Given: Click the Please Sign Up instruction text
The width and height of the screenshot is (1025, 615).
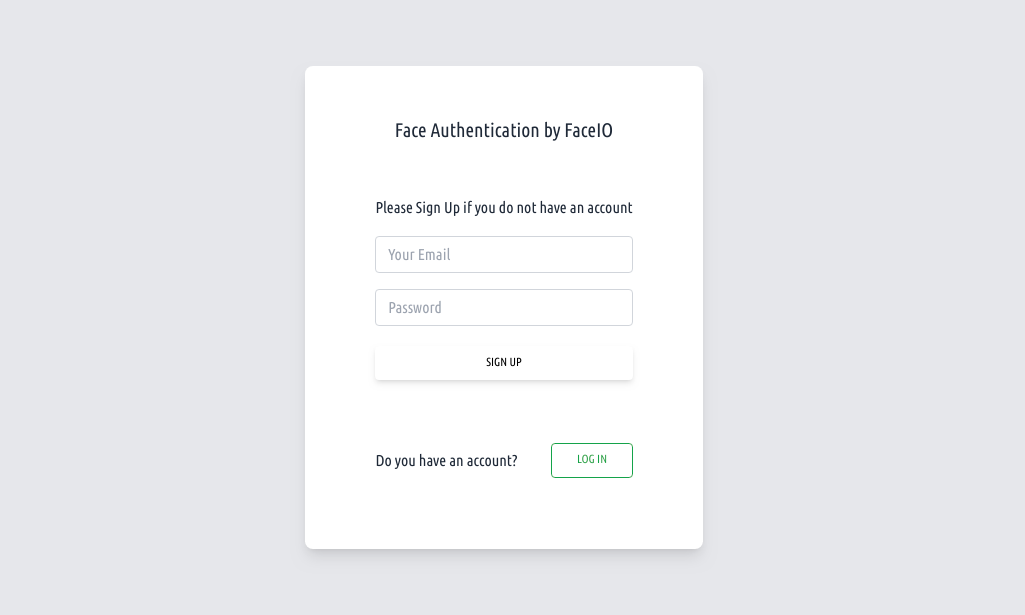Looking at the screenshot, I should click(503, 208).
